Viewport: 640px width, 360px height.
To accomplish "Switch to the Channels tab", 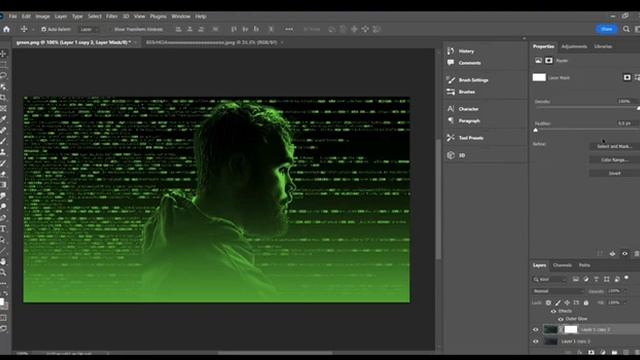I will [x=562, y=265].
